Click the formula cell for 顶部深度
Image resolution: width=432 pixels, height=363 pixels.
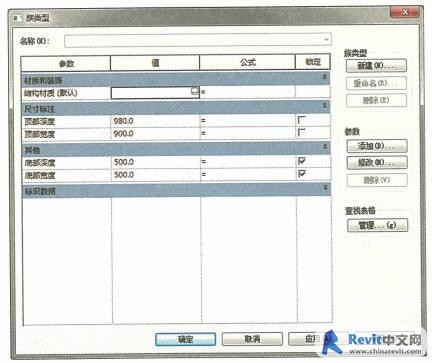(x=248, y=121)
